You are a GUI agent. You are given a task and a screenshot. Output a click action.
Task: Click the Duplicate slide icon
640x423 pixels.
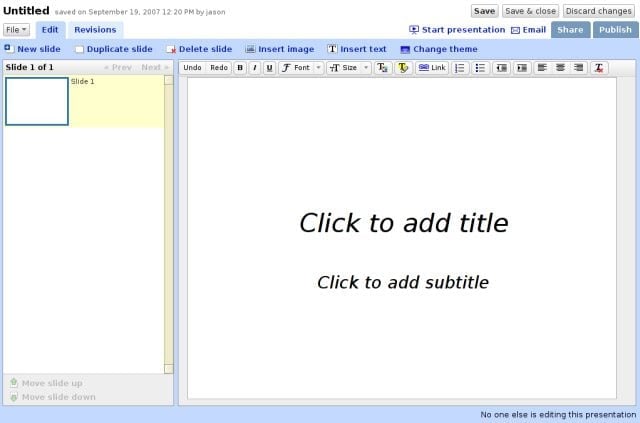pos(79,49)
